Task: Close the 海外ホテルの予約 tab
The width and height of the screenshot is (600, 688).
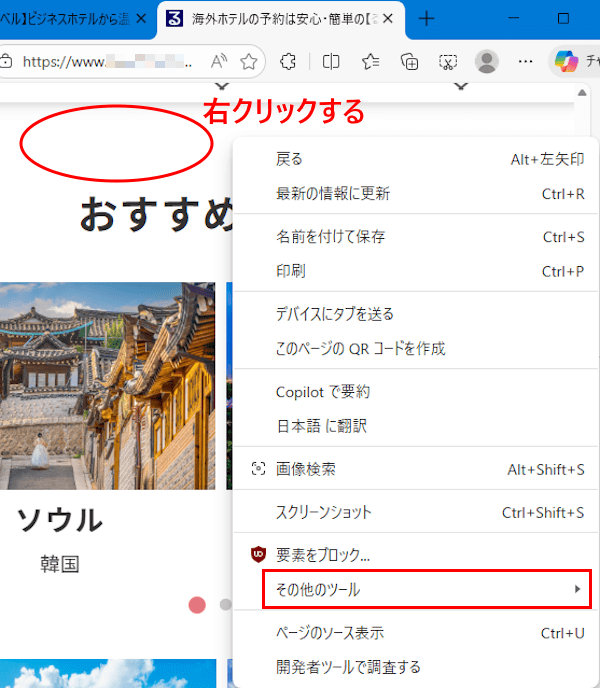Action: [388, 19]
